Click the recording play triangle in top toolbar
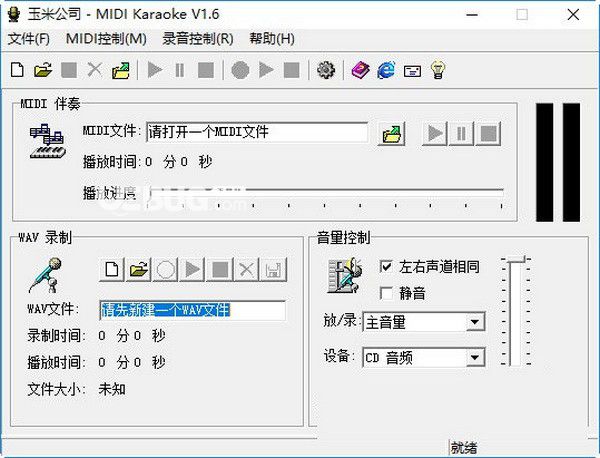Viewport: 600px width, 458px height. click(266, 70)
